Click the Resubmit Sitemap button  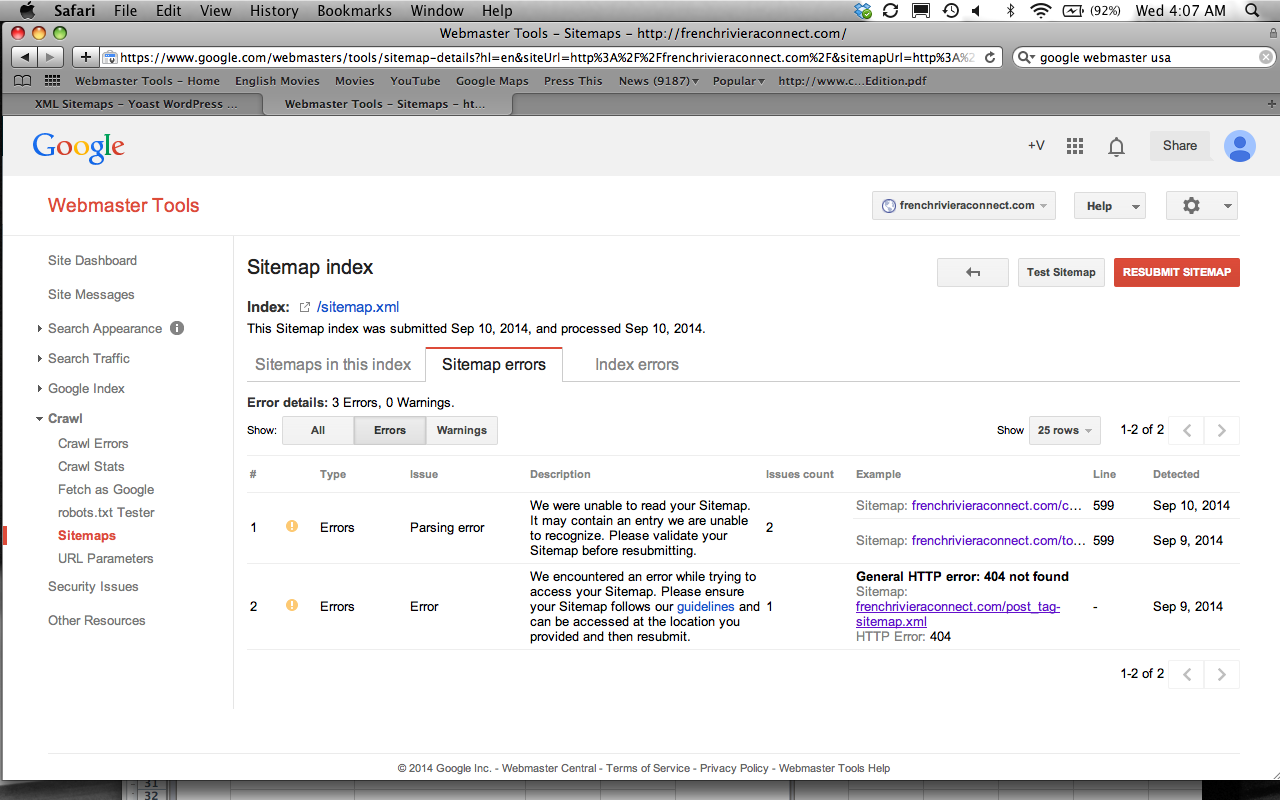(1176, 272)
